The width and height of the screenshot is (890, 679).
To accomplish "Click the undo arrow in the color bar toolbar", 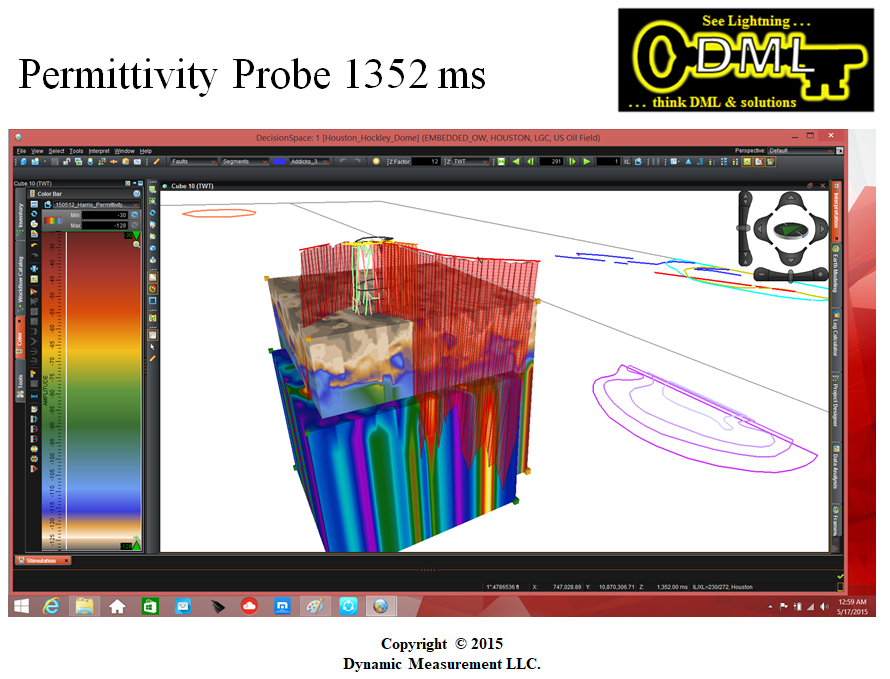I will (x=34, y=244).
